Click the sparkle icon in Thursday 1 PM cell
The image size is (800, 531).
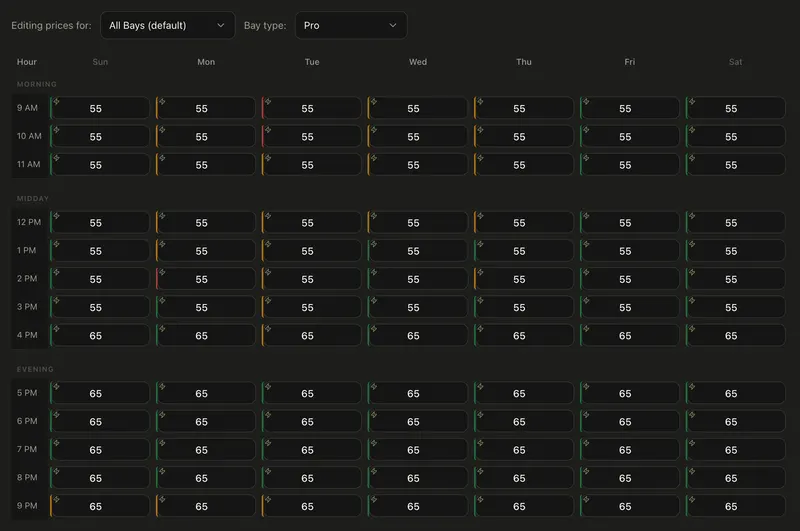point(480,244)
